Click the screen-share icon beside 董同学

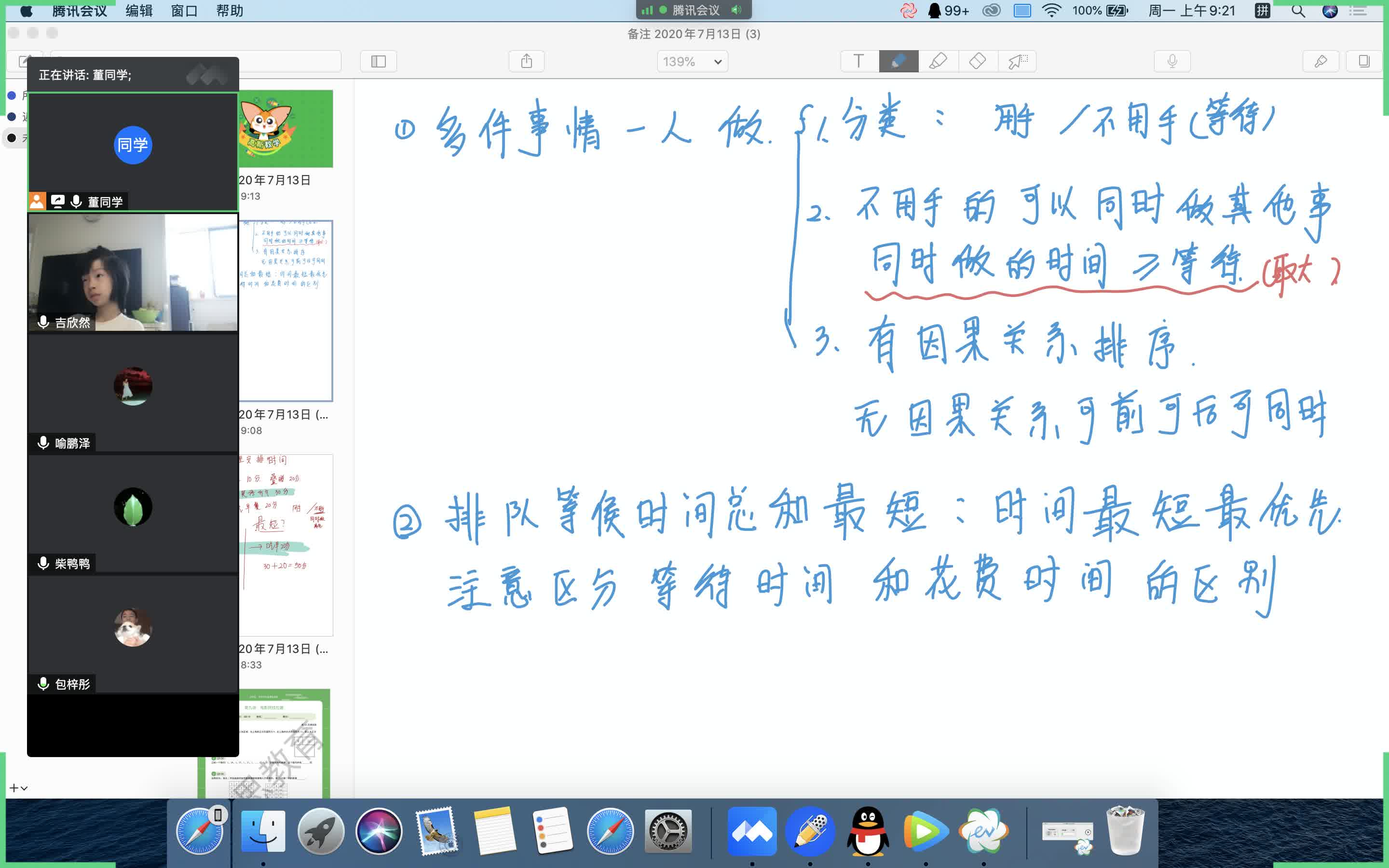57,201
